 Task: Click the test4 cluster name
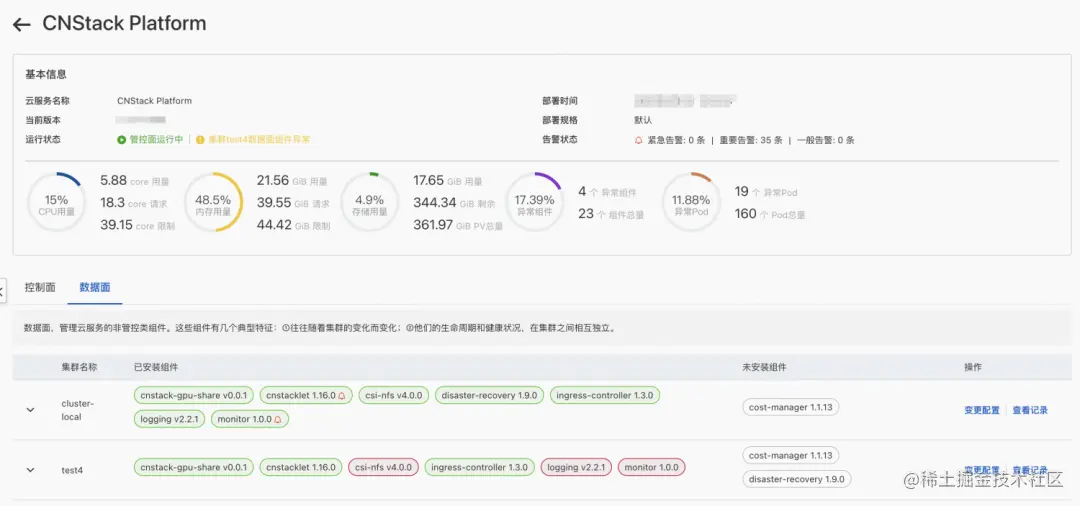click(72, 470)
